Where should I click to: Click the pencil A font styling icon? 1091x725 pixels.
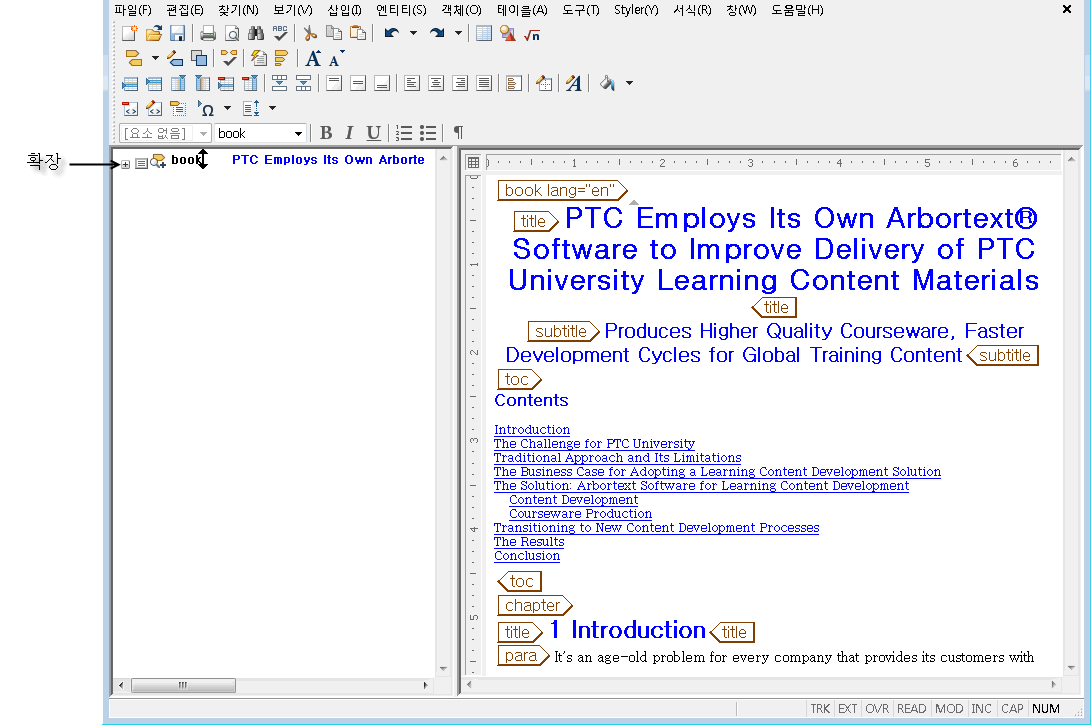click(573, 83)
